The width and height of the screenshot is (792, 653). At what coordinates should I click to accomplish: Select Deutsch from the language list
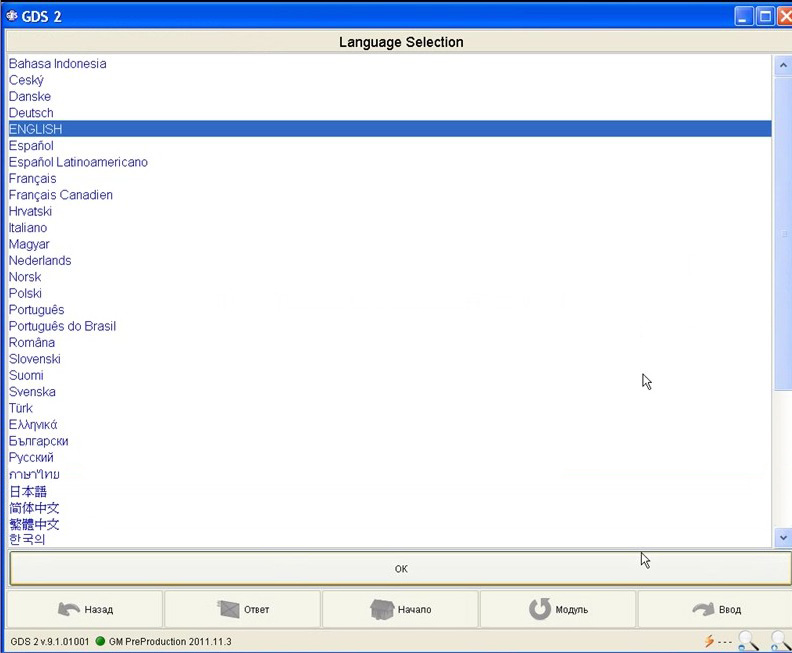point(31,113)
